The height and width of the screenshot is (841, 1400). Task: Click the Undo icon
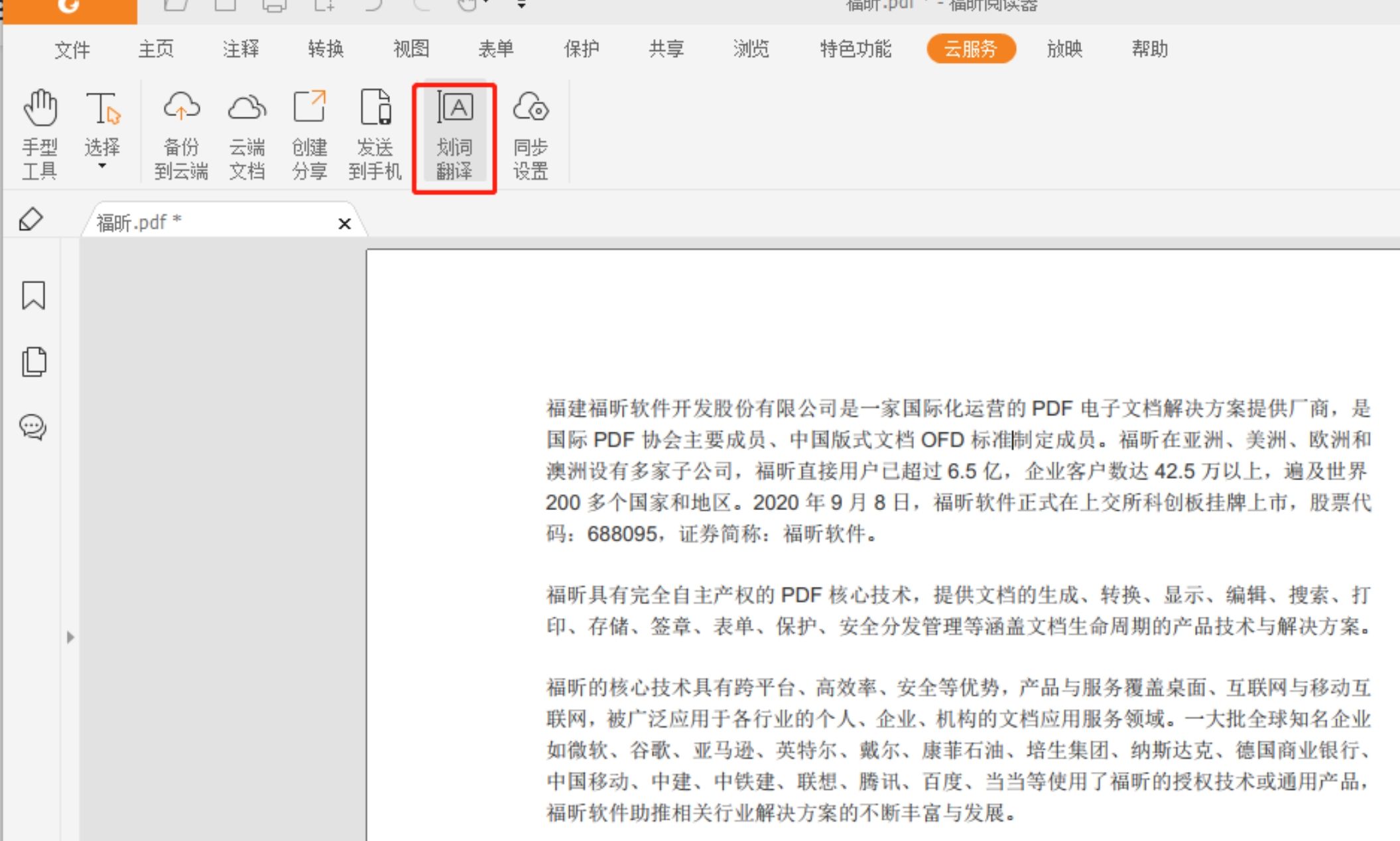[371, 5]
